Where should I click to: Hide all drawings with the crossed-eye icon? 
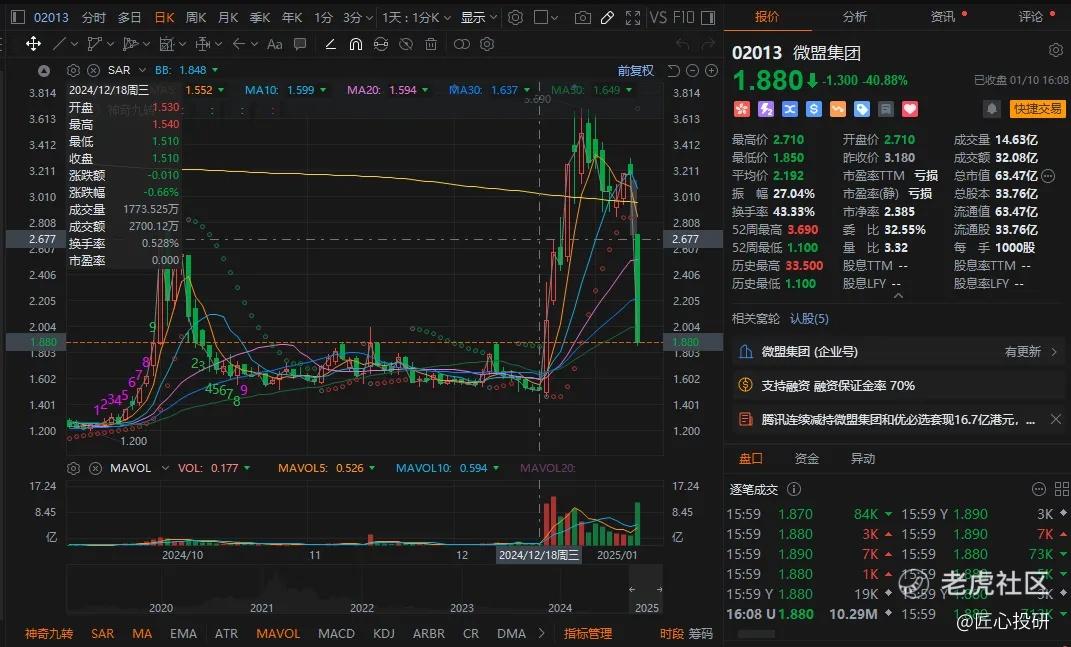[x=406, y=44]
